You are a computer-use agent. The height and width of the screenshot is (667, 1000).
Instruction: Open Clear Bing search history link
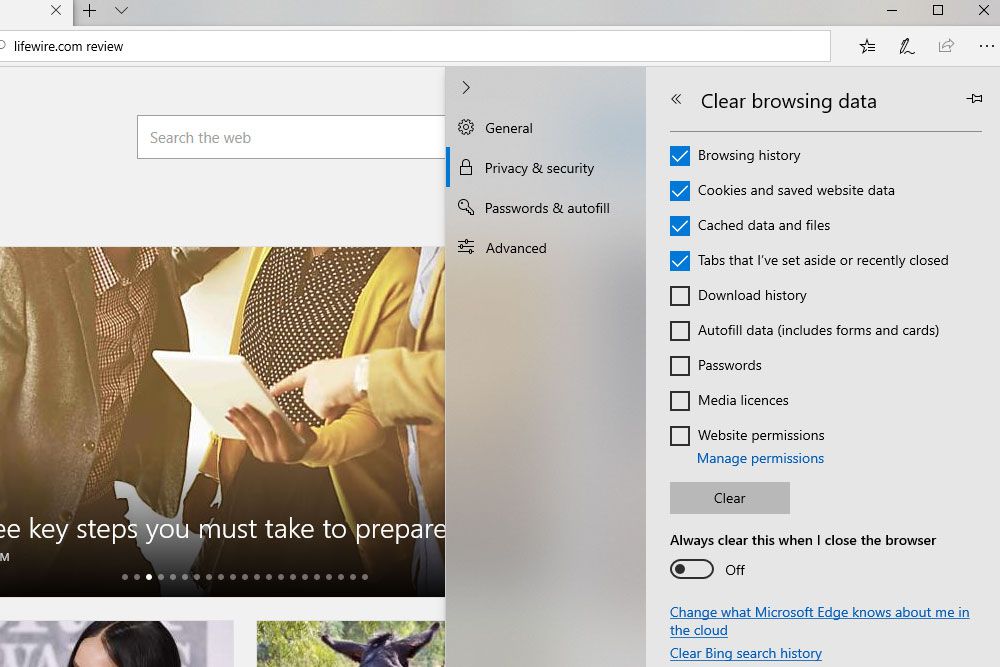tap(746, 654)
